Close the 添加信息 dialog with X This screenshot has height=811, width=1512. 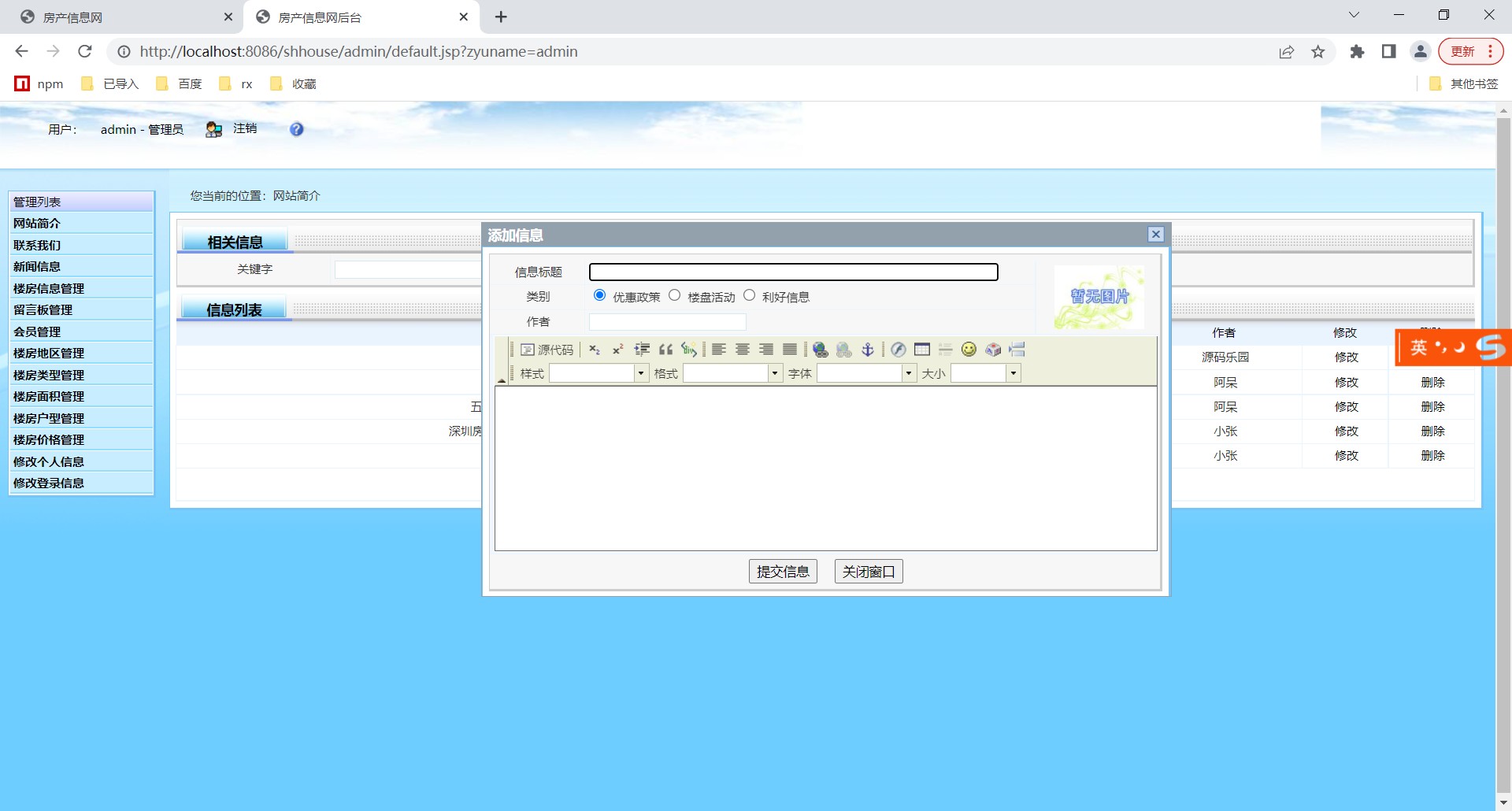point(1155,235)
